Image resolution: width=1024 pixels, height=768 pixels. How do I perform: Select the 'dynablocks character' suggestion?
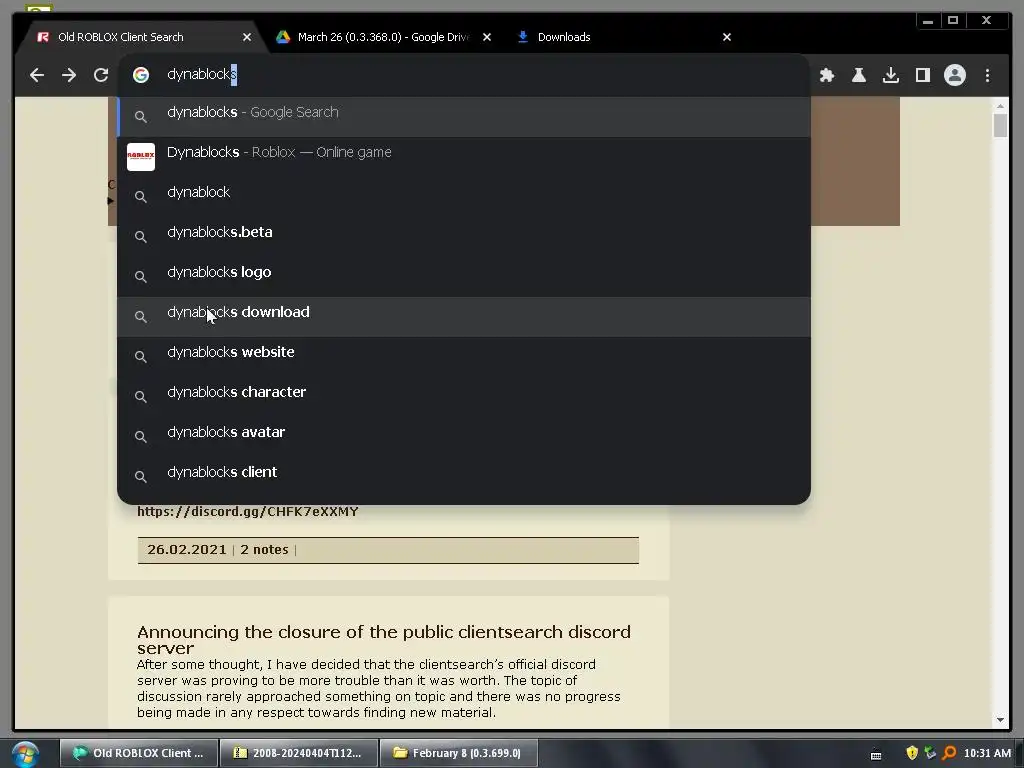pyautogui.click(x=464, y=396)
